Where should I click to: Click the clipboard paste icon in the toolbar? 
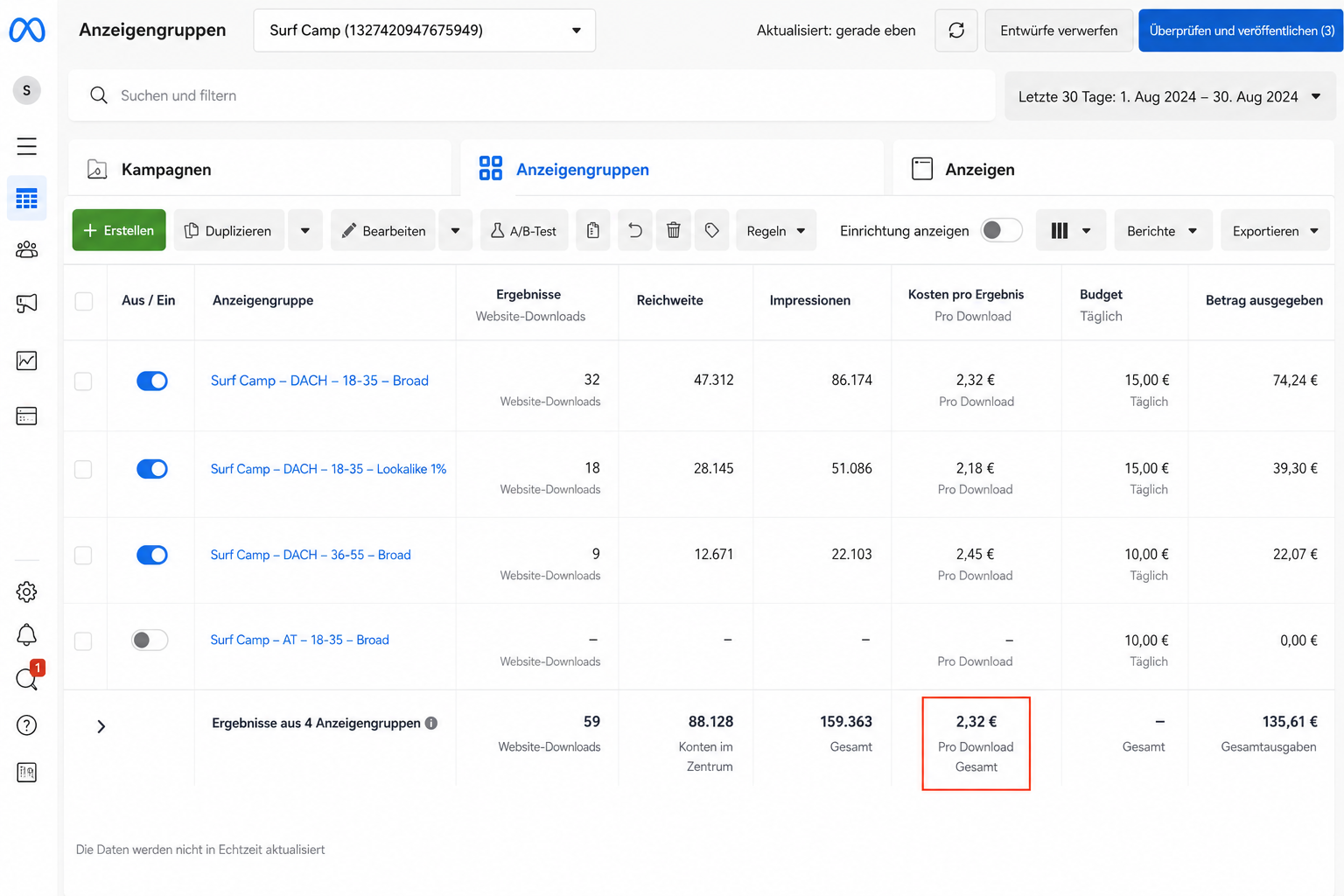(x=593, y=230)
